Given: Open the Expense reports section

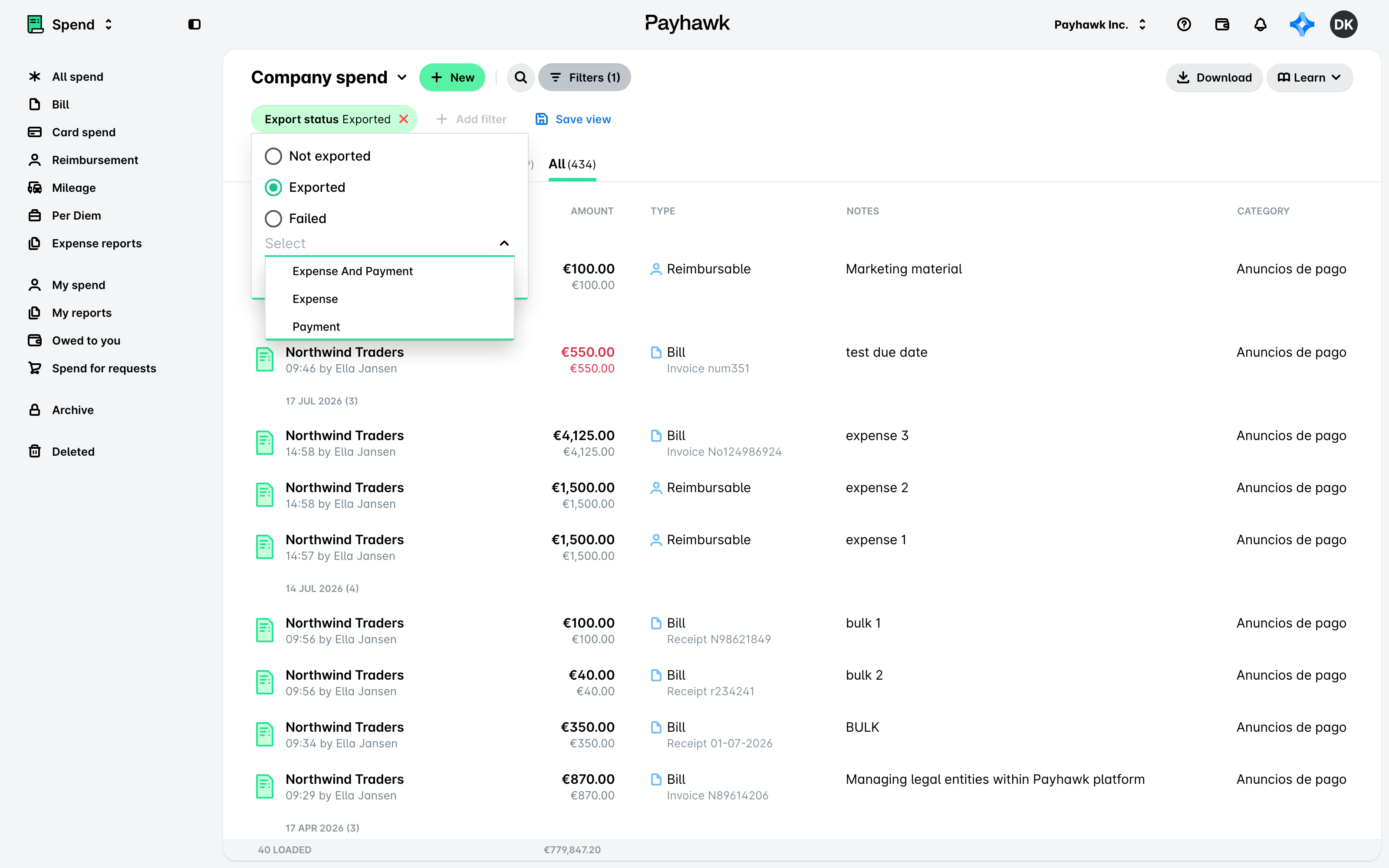Looking at the screenshot, I should click(96, 243).
